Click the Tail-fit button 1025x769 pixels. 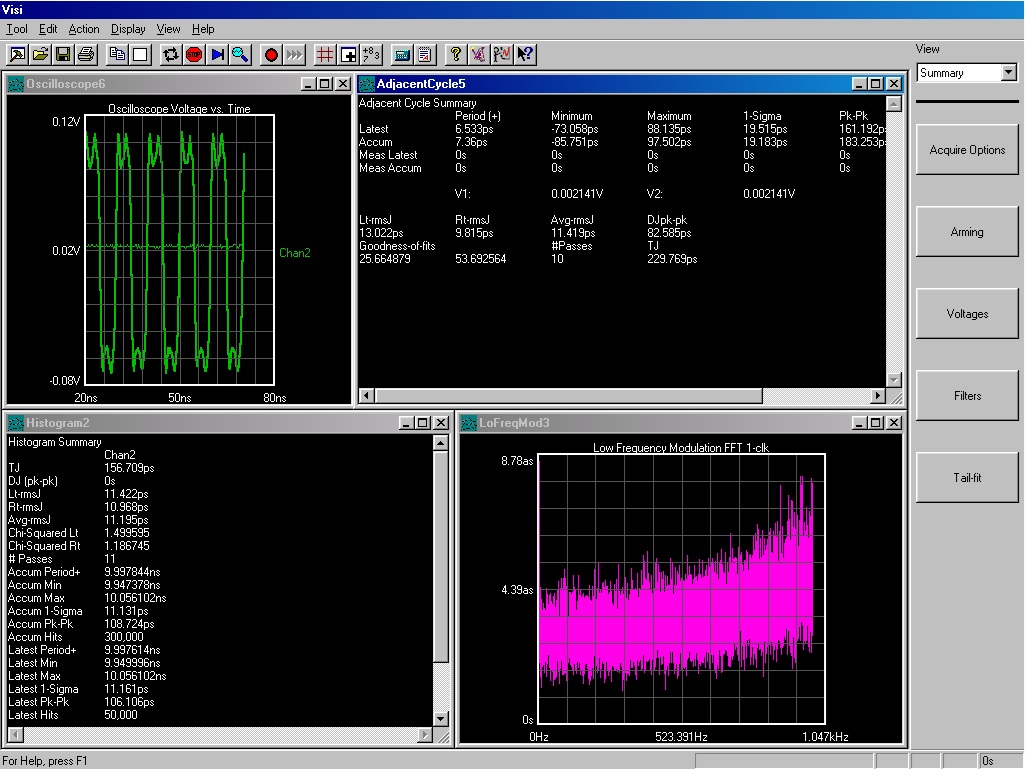pyautogui.click(x=967, y=477)
